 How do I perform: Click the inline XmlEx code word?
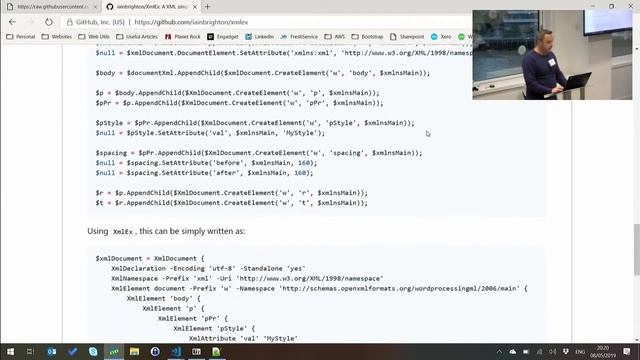coord(123,231)
